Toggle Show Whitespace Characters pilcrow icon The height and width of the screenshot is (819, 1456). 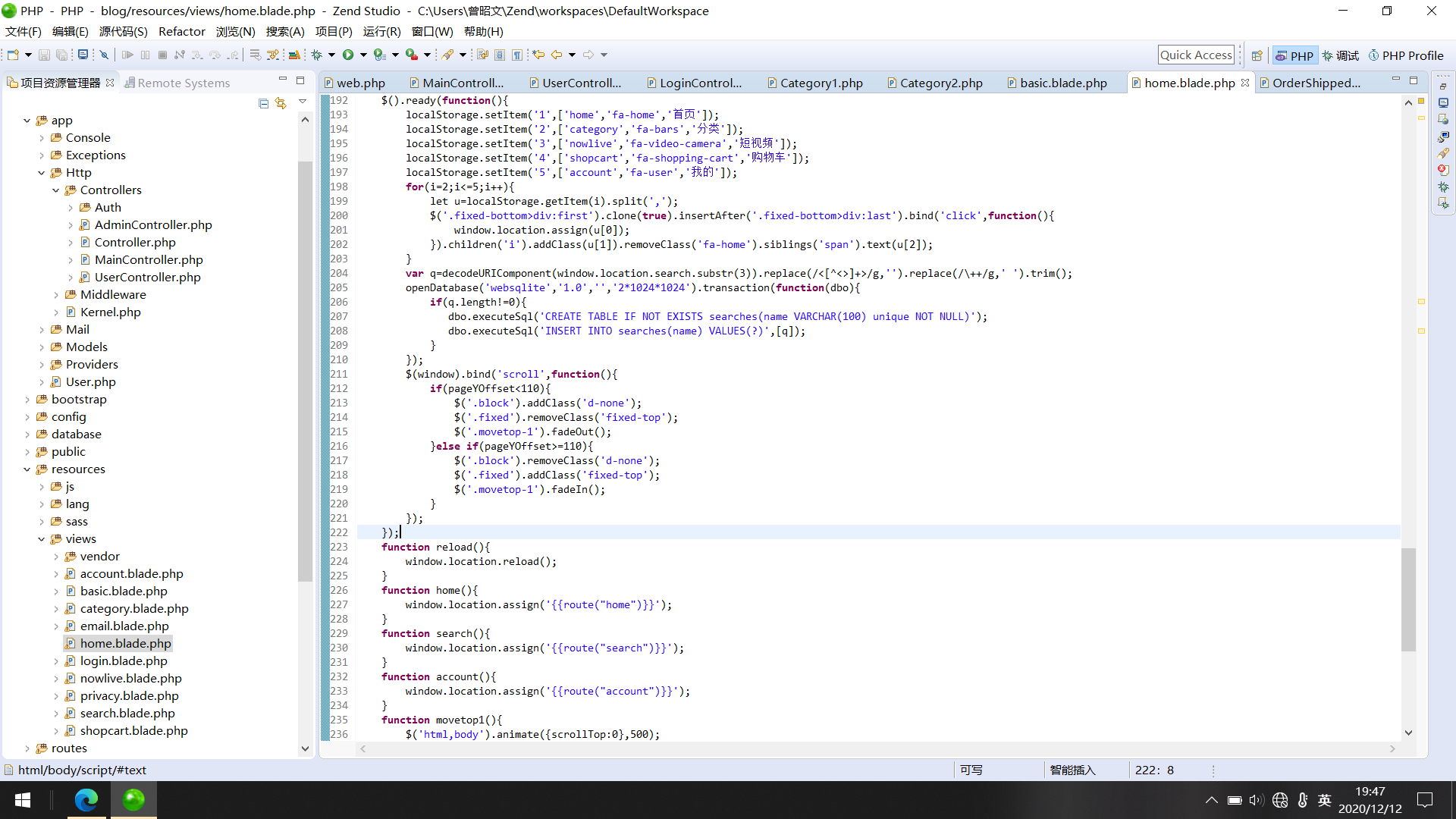coord(516,55)
